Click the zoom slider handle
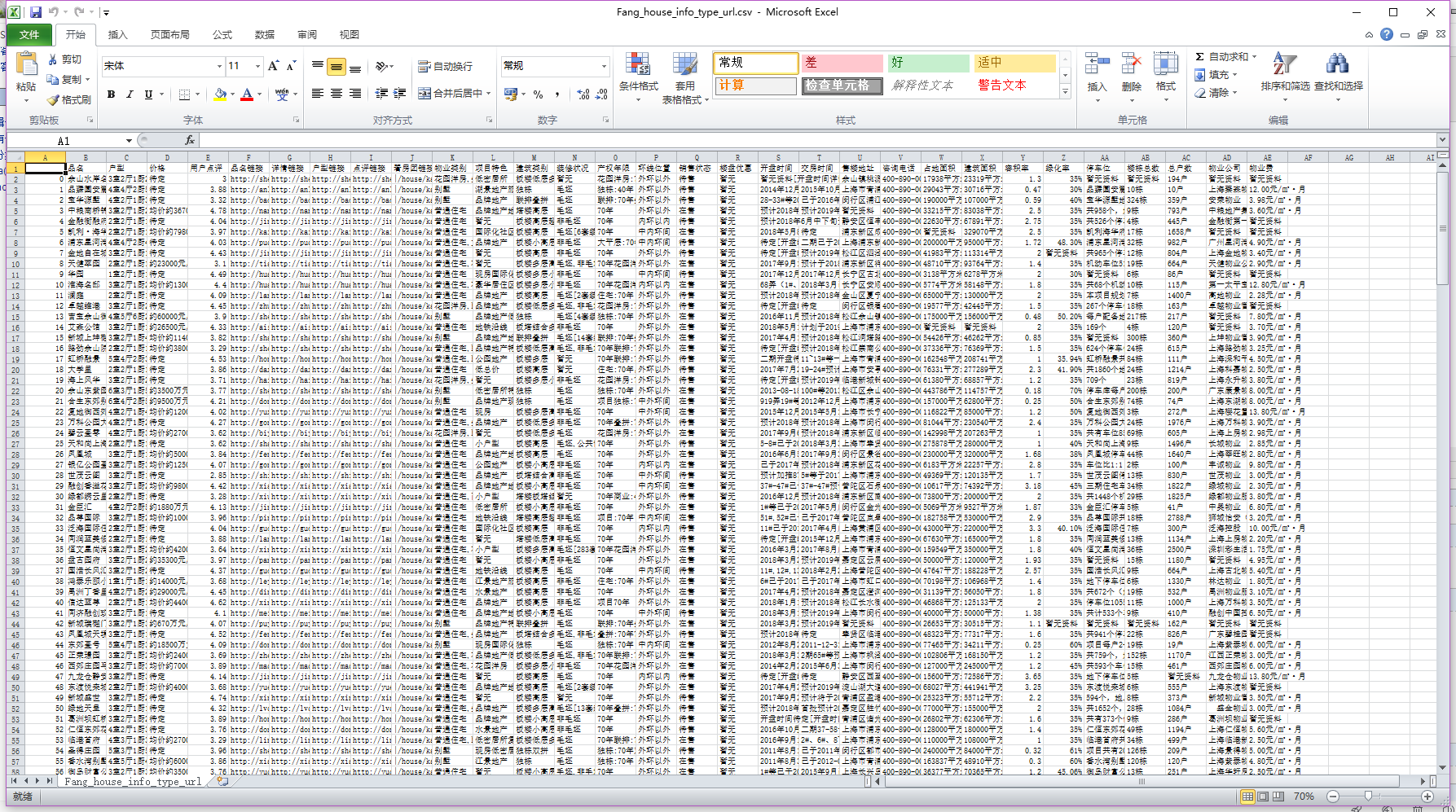The height and width of the screenshot is (812, 1456). 1368,796
